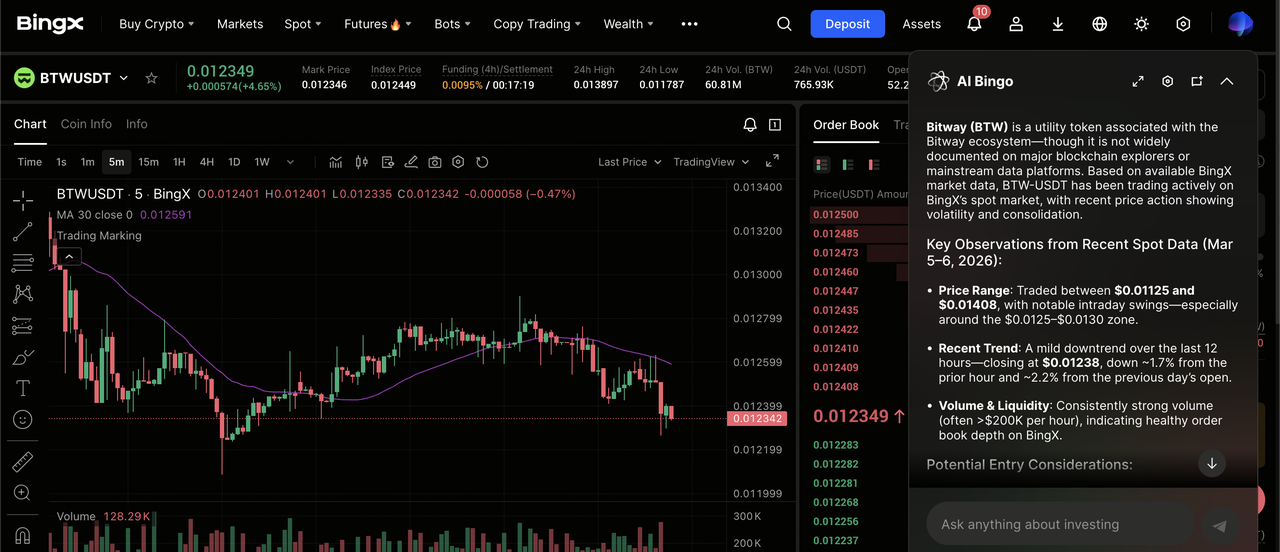Select the trend line drawing tool
Image resolution: width=1280 pixels, height=552 pixels.
point(22,232)
